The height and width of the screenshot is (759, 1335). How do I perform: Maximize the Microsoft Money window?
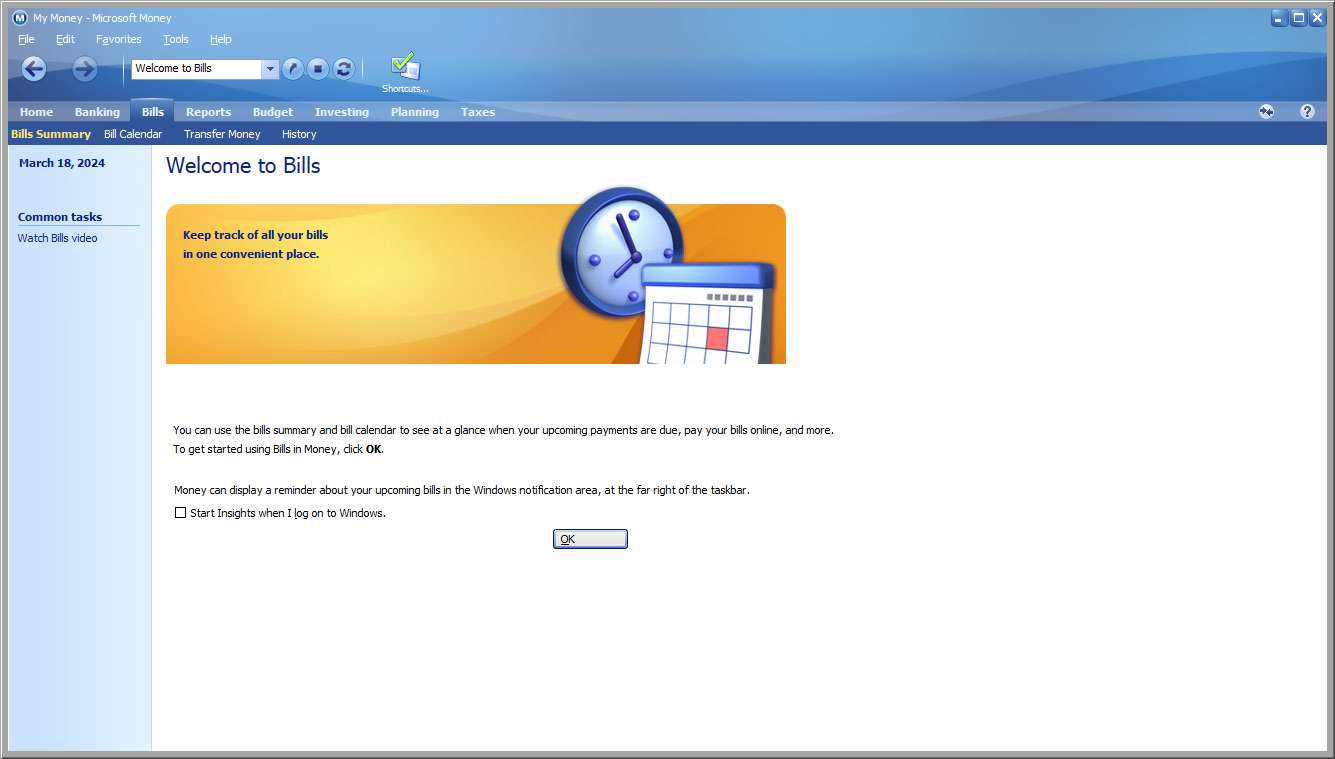click(1298, 18)
